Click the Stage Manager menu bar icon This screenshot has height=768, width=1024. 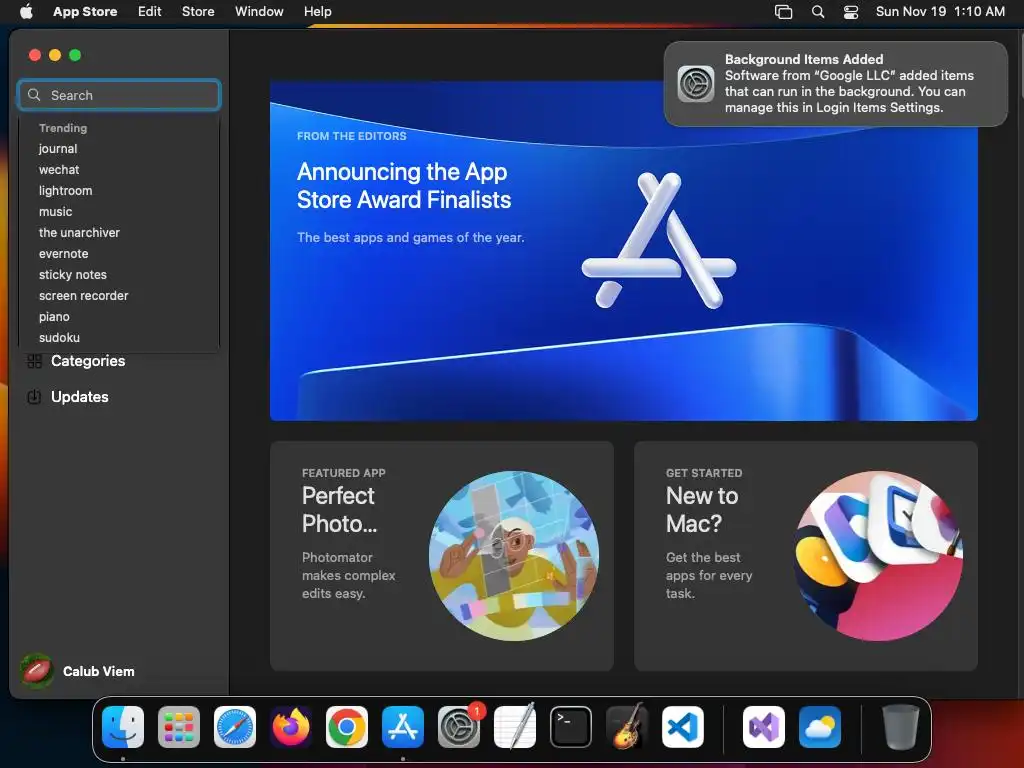point(784,11)
